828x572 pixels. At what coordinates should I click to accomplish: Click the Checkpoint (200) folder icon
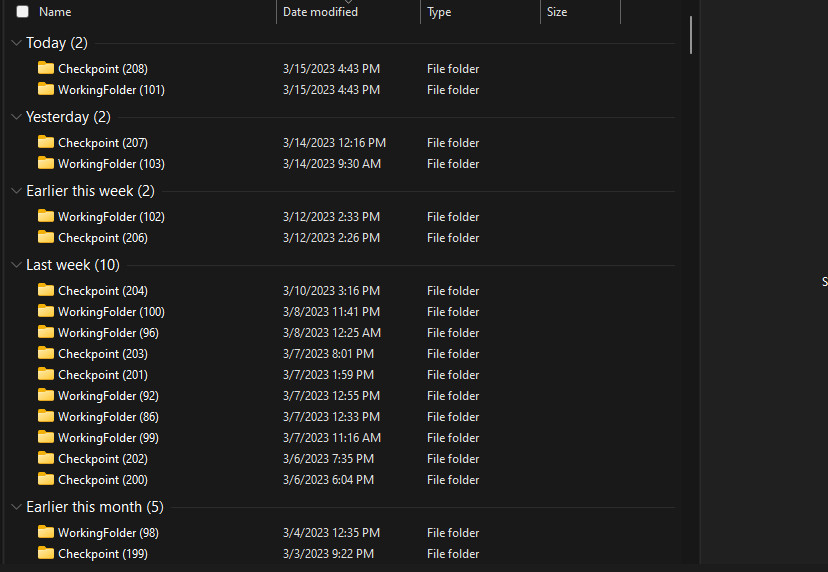coord(46,479)
